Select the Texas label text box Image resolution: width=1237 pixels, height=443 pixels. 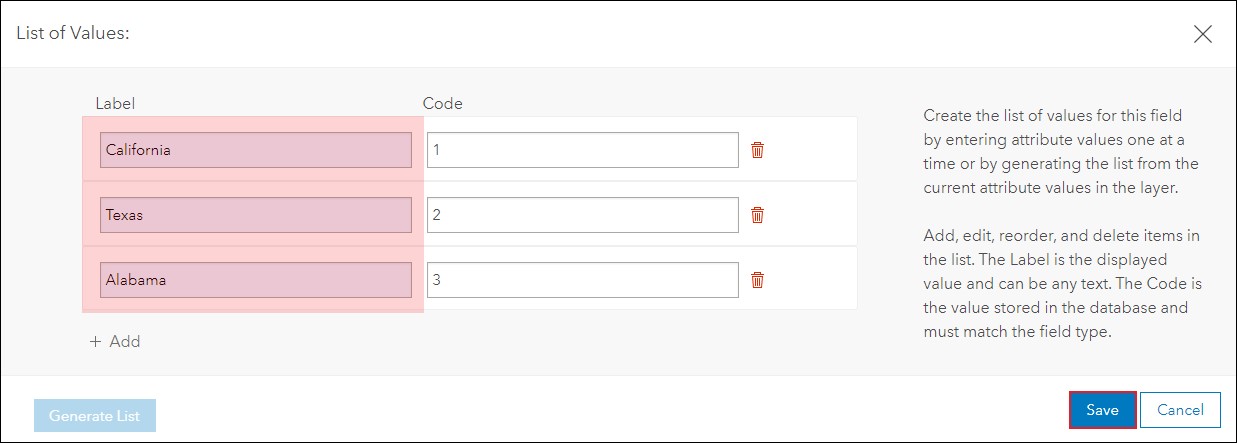click(x=256, y=215)
